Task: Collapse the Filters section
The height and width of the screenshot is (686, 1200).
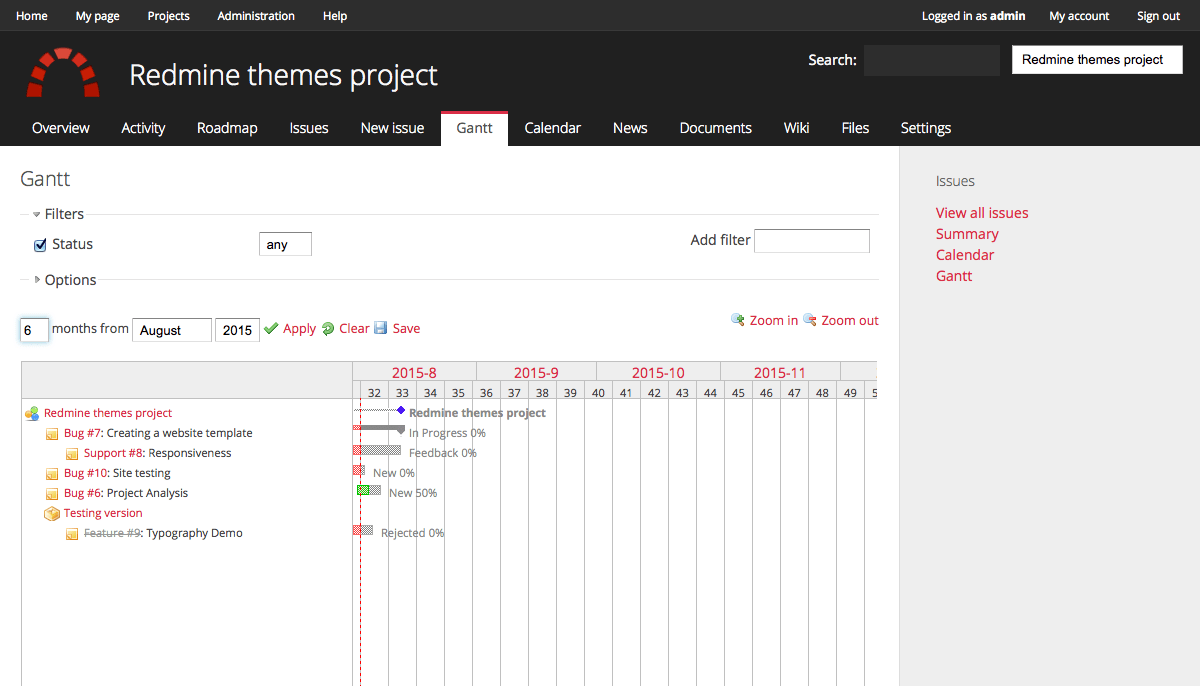Action: pos(58,214)
